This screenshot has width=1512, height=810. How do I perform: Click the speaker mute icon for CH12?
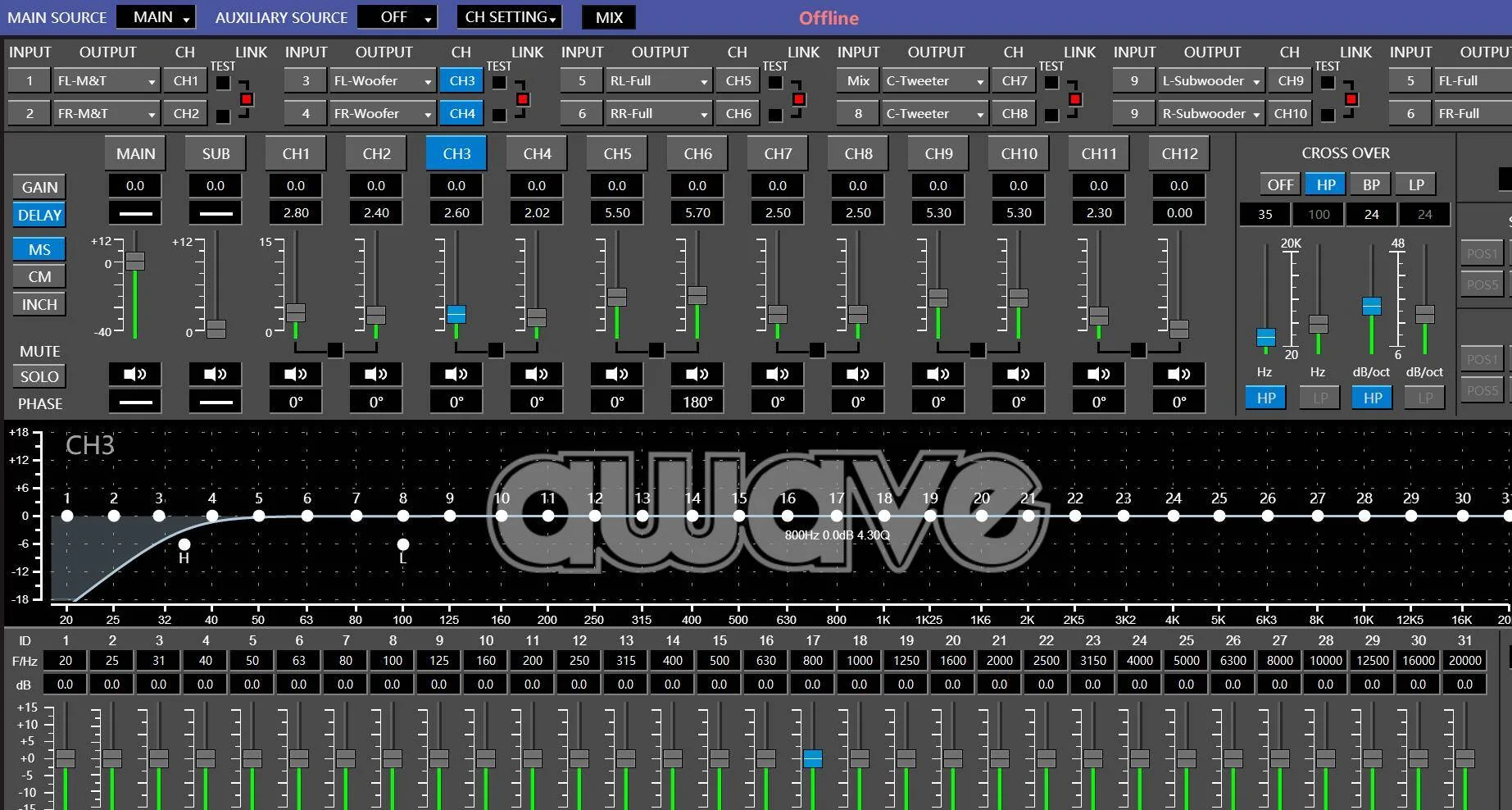click(1179, 374)
